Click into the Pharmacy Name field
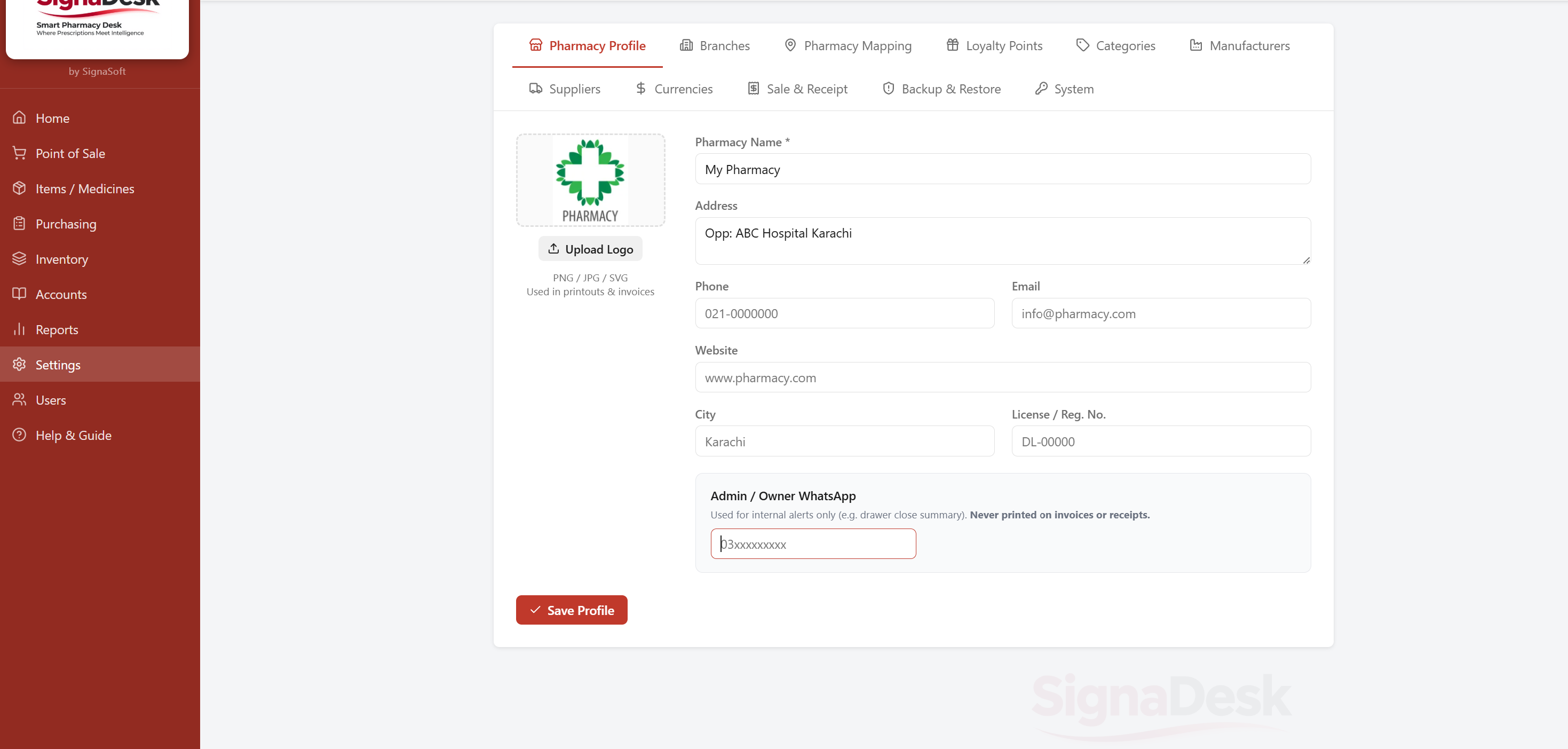1568x749 pixels. (1002, 169)
